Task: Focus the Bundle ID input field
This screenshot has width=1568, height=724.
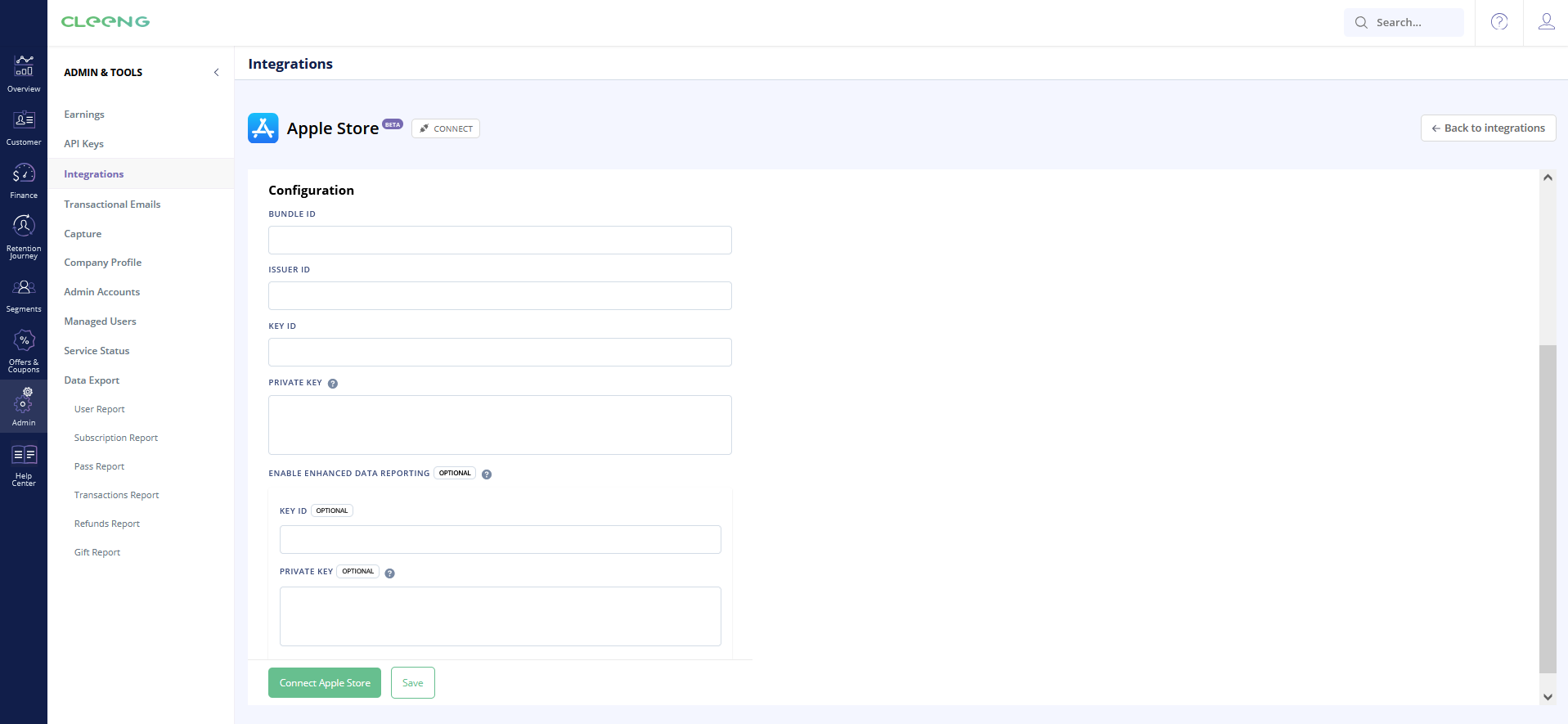Action: 500,241
